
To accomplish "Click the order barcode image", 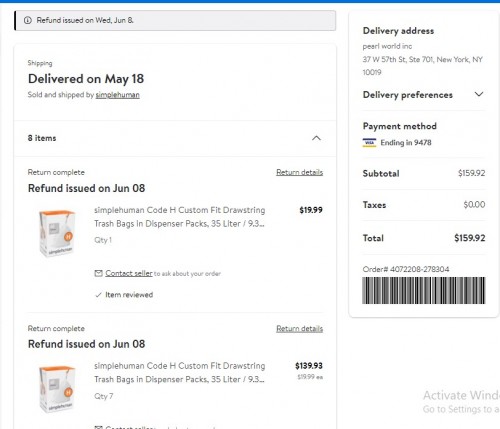I will (x=424, y=290).
